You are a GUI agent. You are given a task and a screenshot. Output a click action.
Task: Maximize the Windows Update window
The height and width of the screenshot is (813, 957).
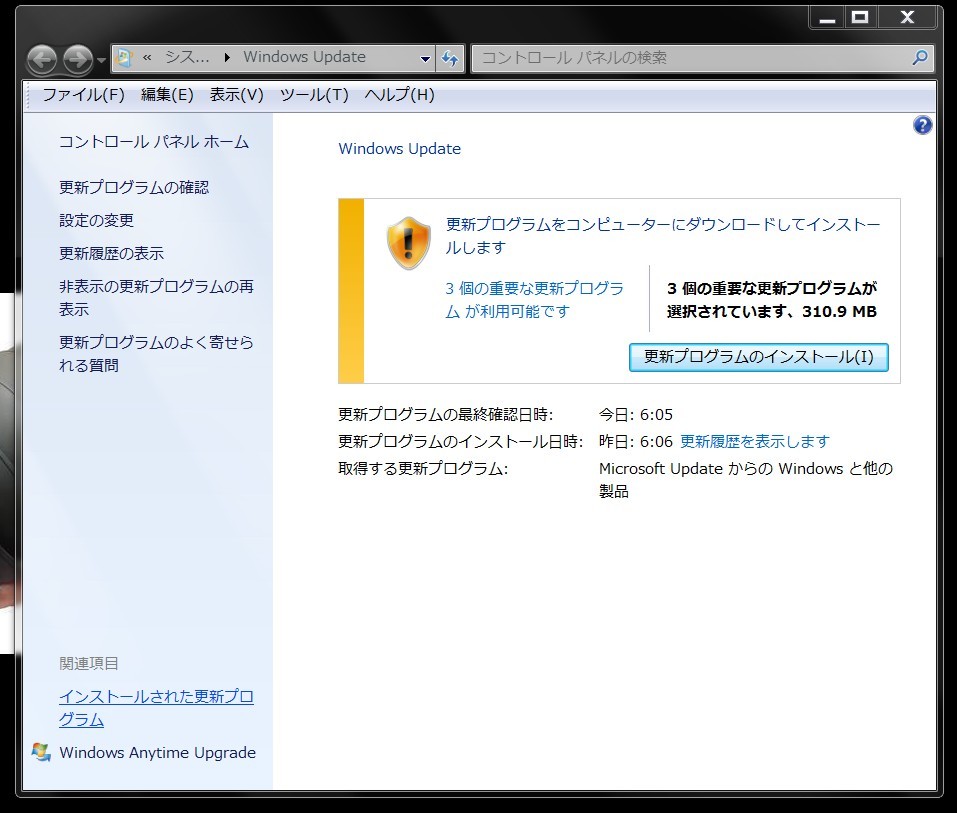861,18
